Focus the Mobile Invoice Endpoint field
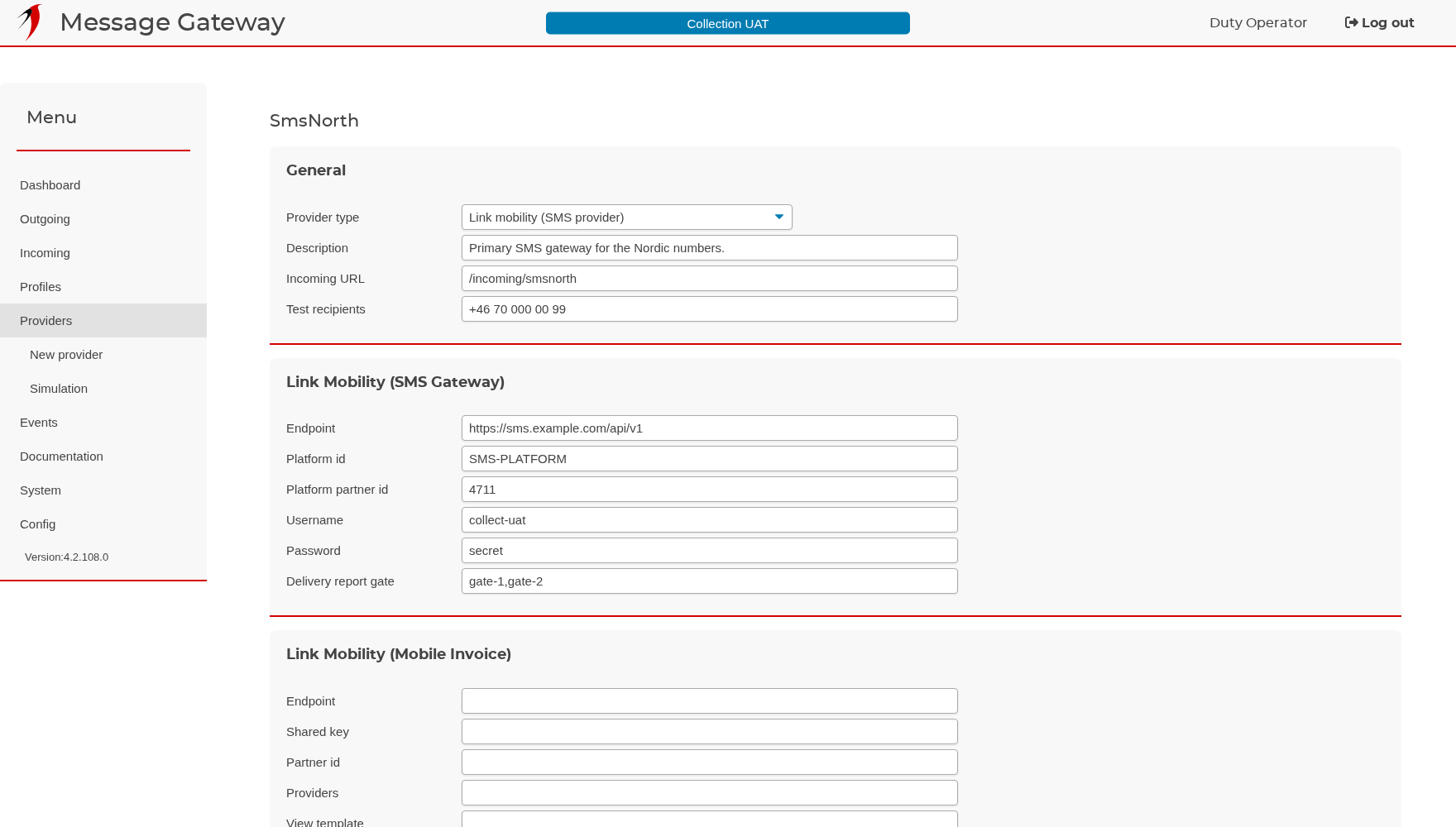The width and height of the screenshot is (1456, 827). [710, 701]
